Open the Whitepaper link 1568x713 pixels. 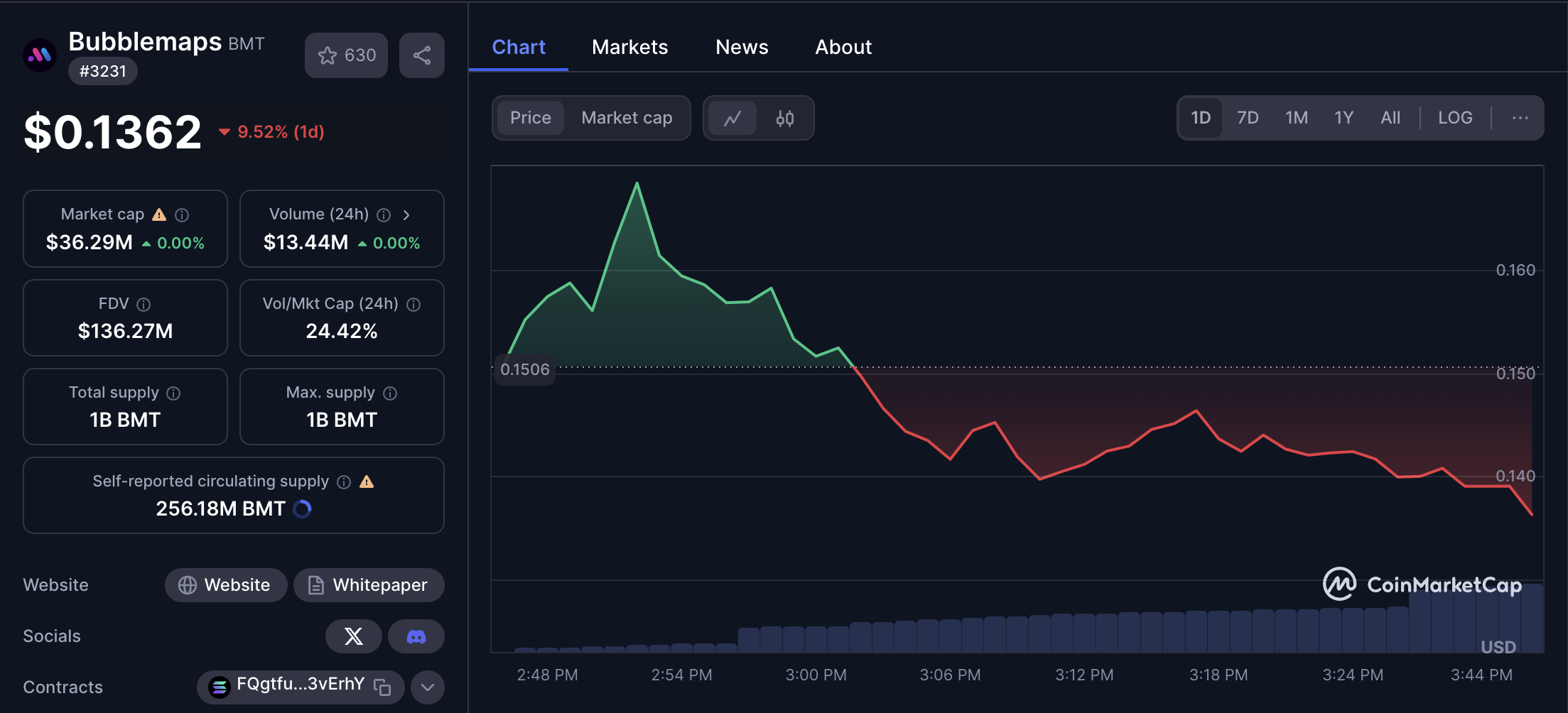[369, 585]
